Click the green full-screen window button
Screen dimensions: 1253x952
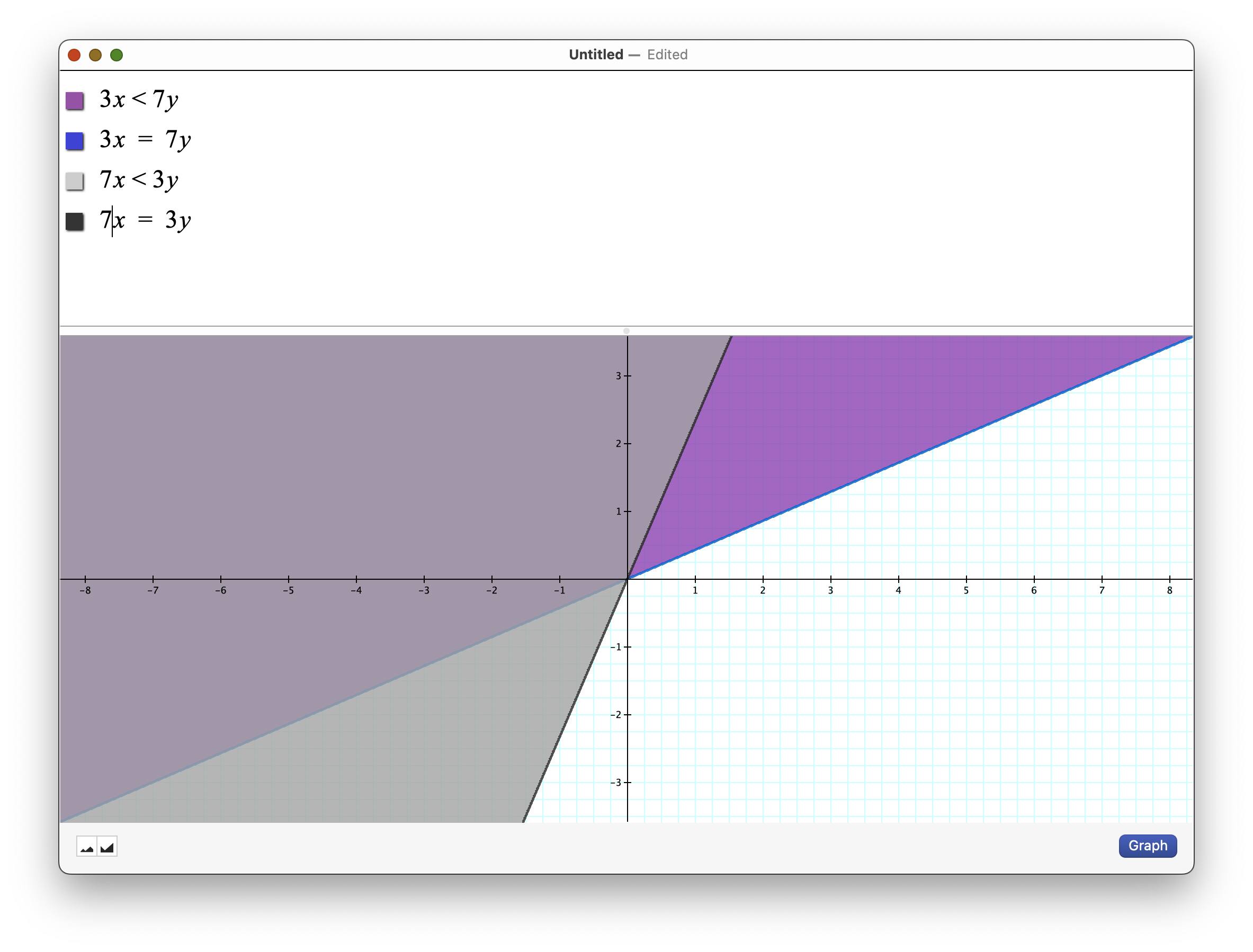(x=117, y=55)
